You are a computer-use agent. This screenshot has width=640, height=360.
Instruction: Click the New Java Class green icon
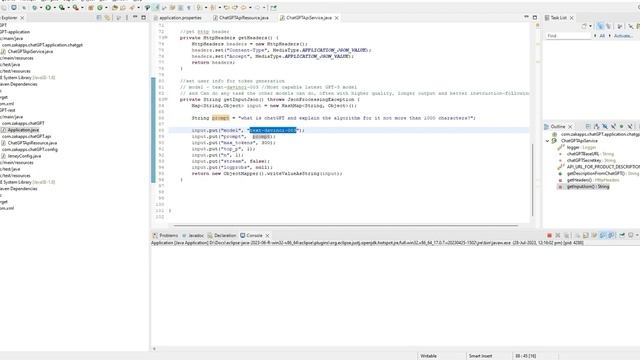pyautogui.click(x=100, y=7)
